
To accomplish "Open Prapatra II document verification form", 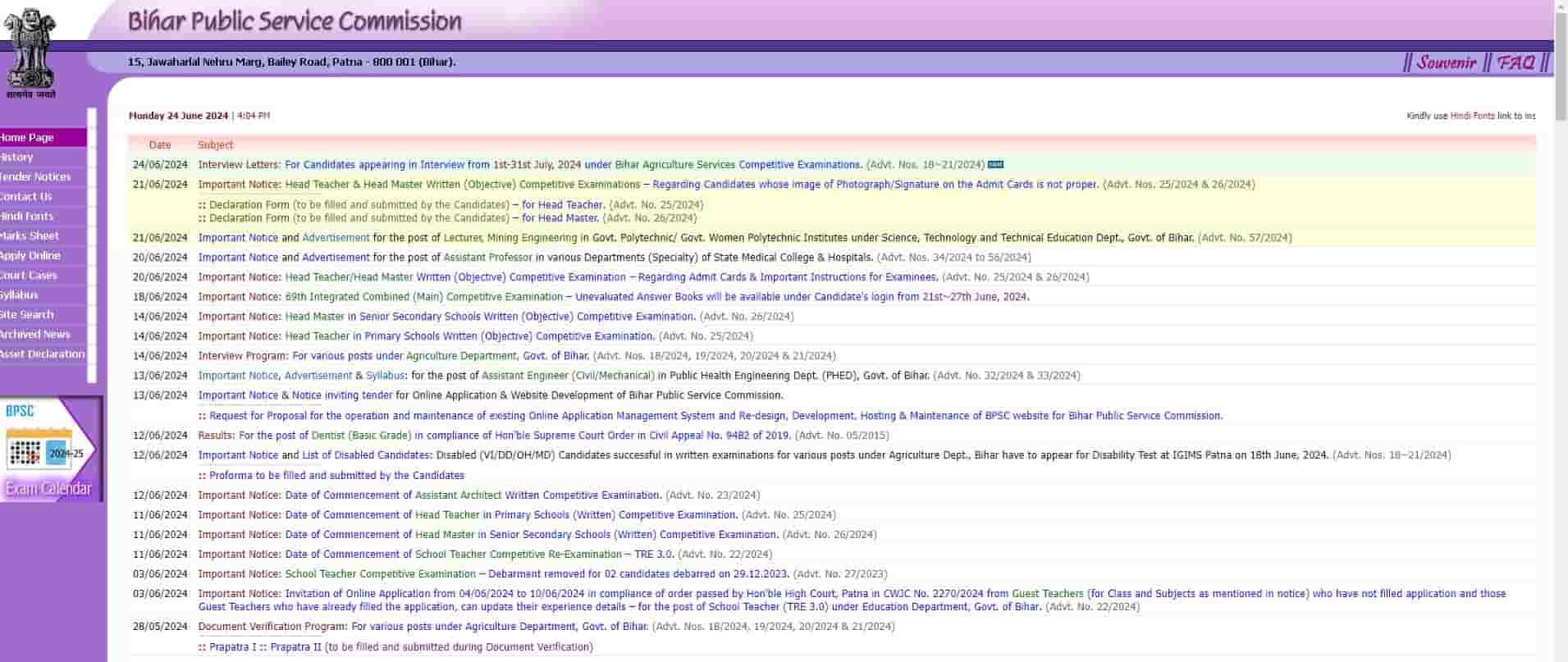I will (x=295, y=647).
